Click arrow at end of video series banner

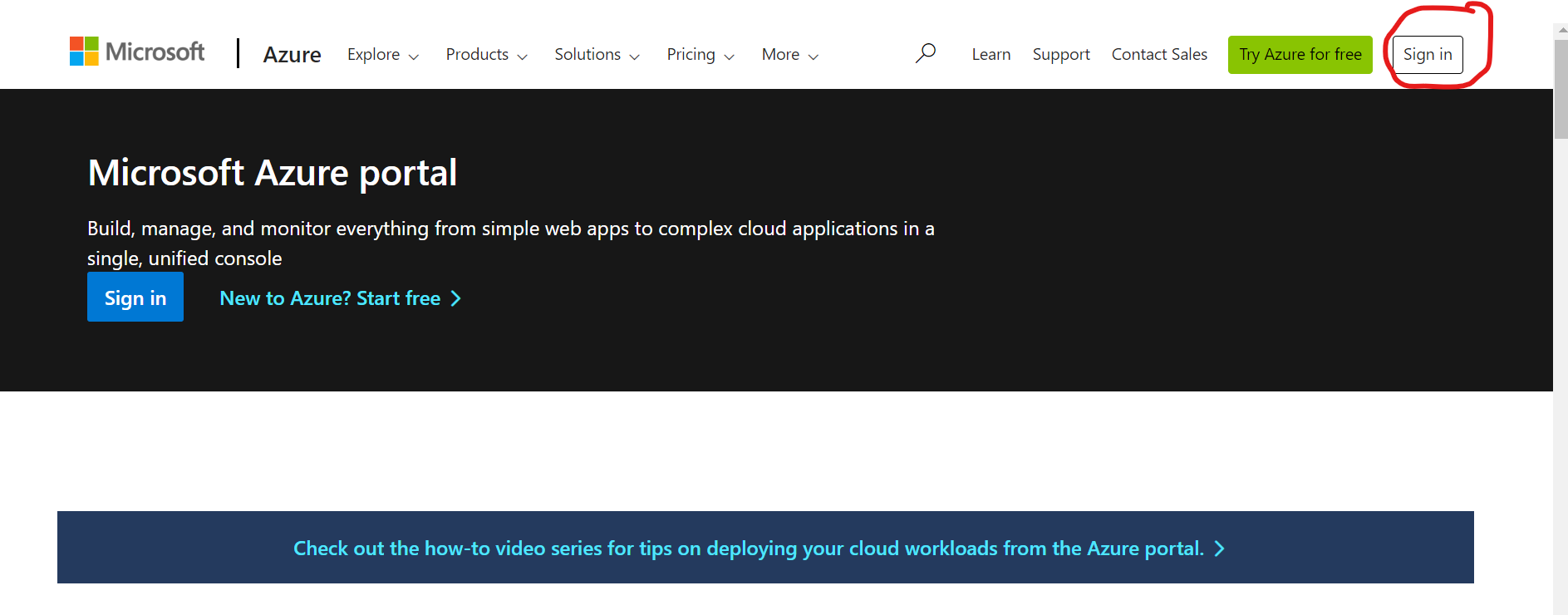[x=1219, y=549]
